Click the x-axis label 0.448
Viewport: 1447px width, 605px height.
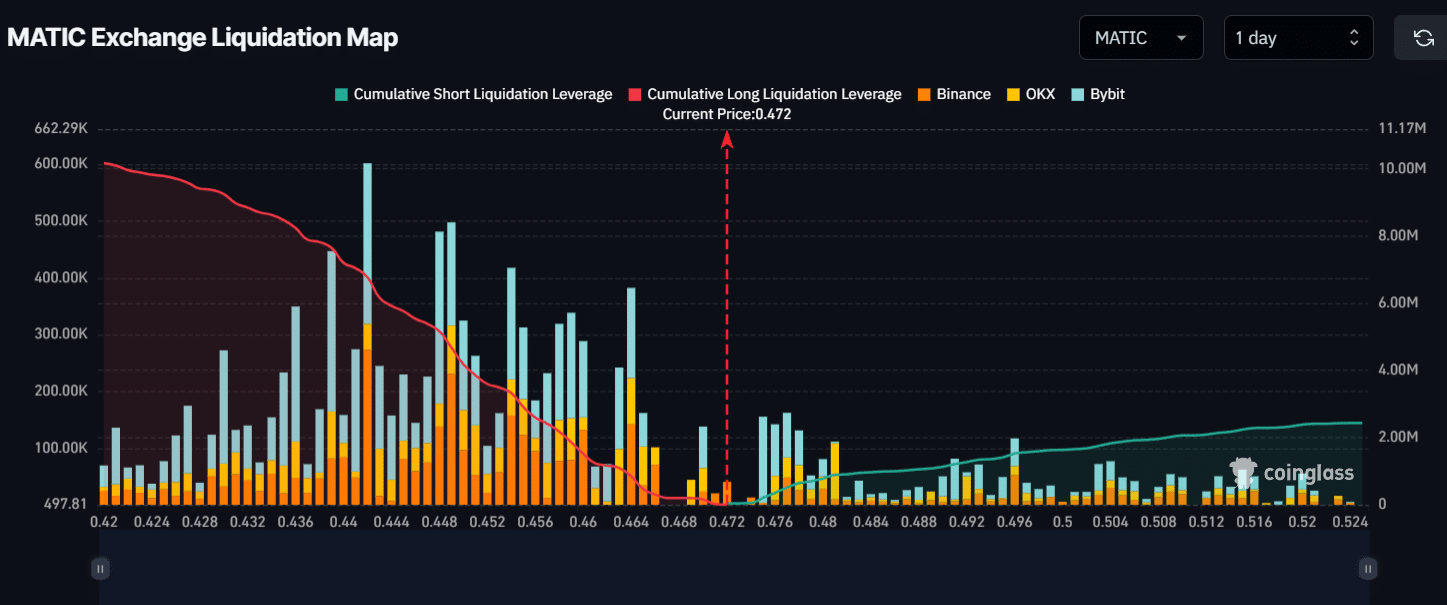click(x=439, y=521)
